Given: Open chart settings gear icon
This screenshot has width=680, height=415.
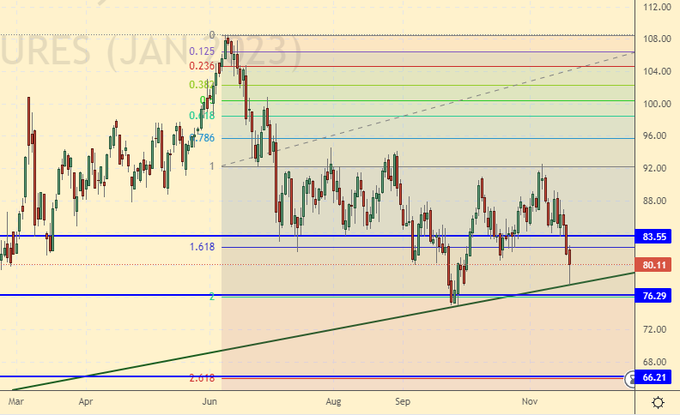Looking at the screenshot, I should pyautogui.click(x=657, y=402).
